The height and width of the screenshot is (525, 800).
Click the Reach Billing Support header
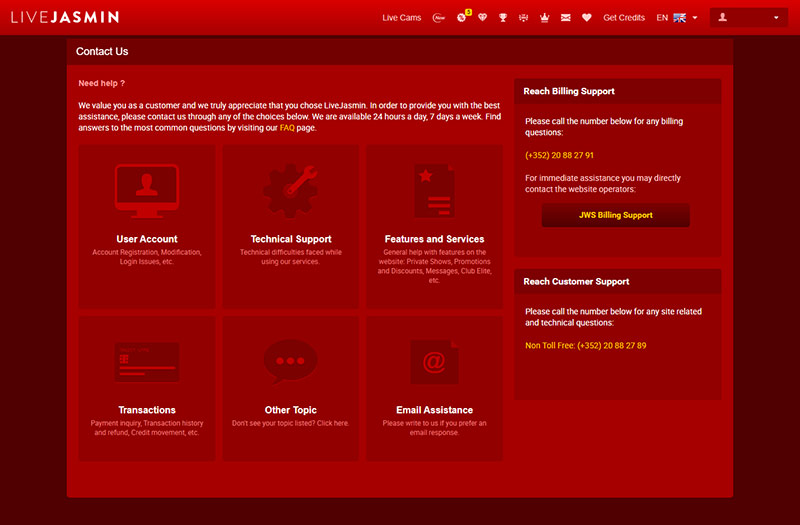[618, 91]
